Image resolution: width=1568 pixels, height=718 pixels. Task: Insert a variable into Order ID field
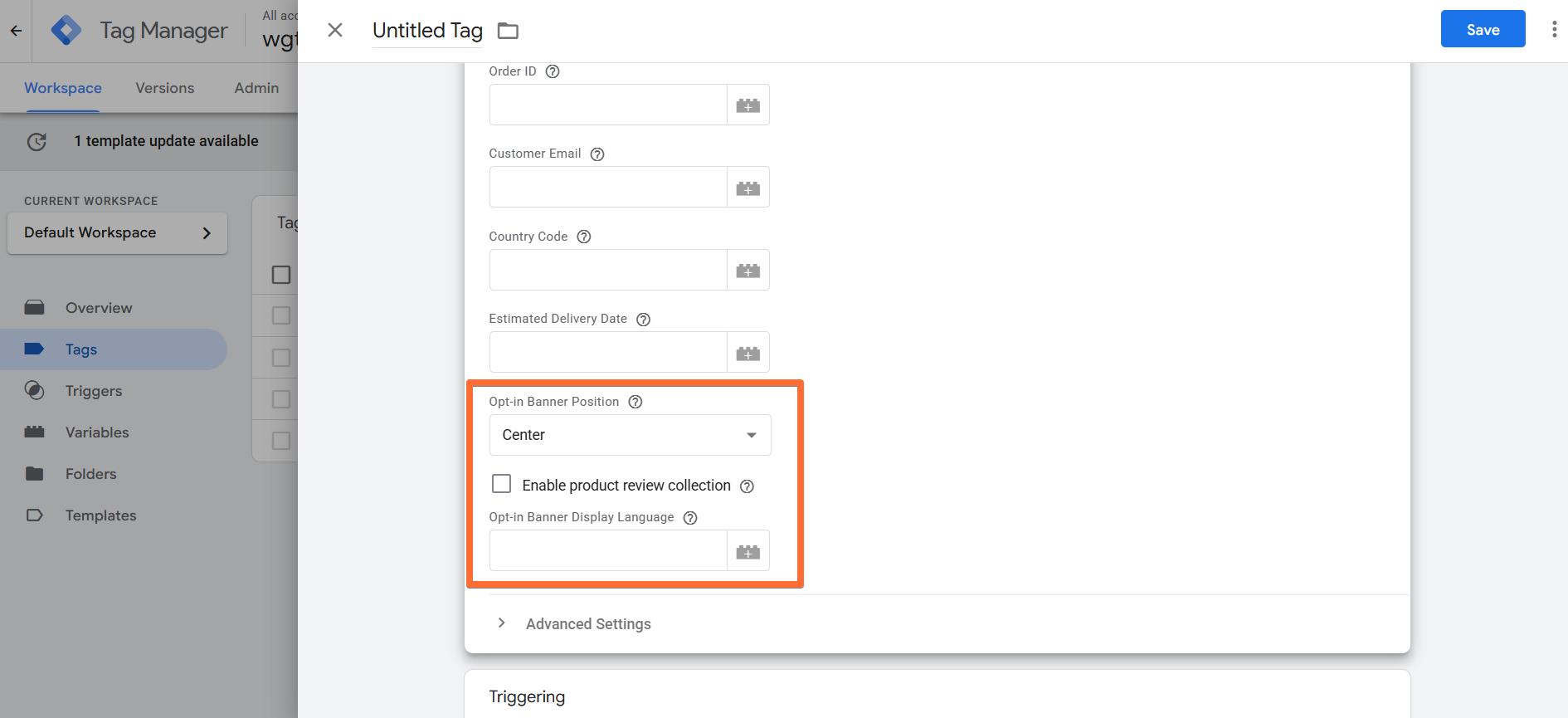[748, 105]
